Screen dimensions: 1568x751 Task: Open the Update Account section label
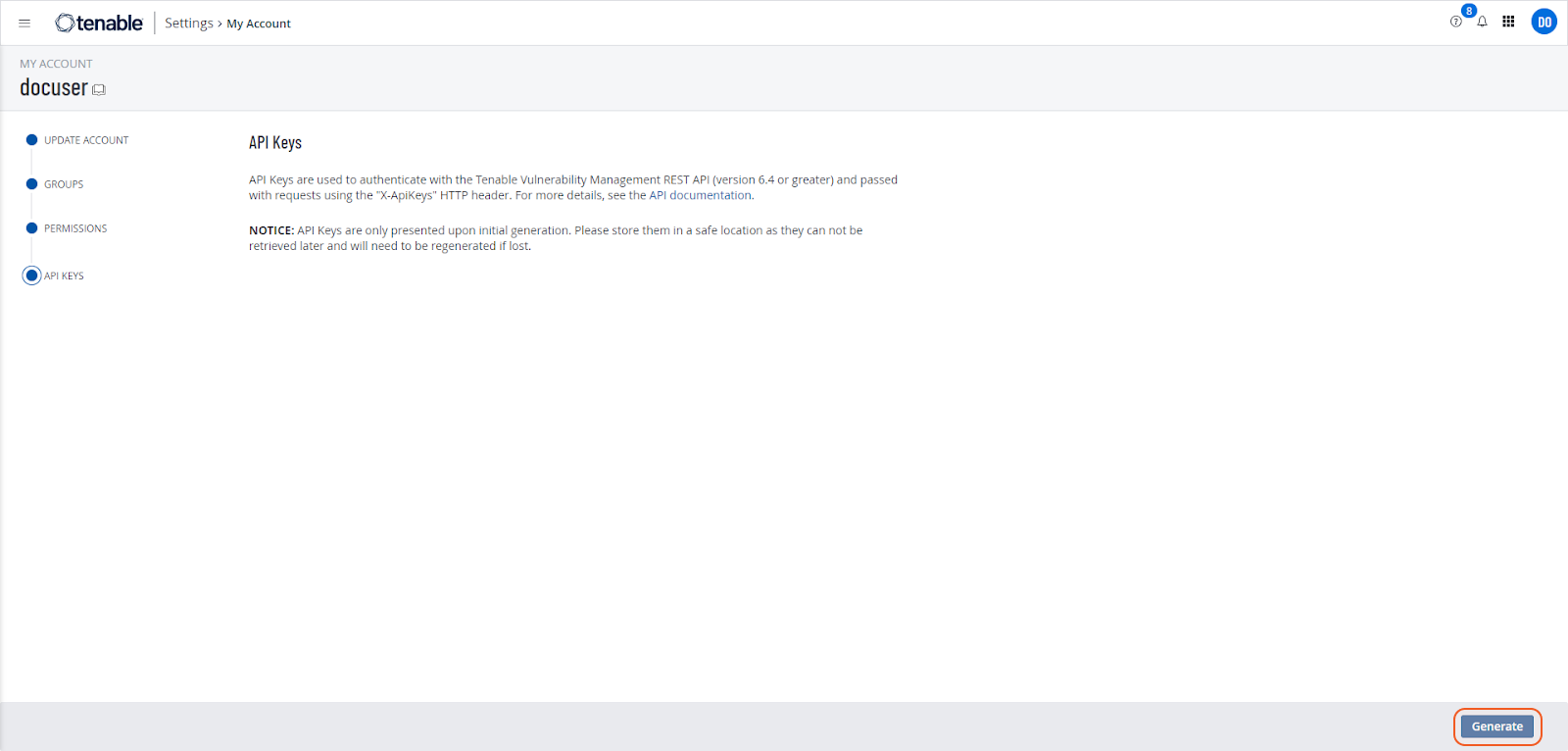click(86, 140)
